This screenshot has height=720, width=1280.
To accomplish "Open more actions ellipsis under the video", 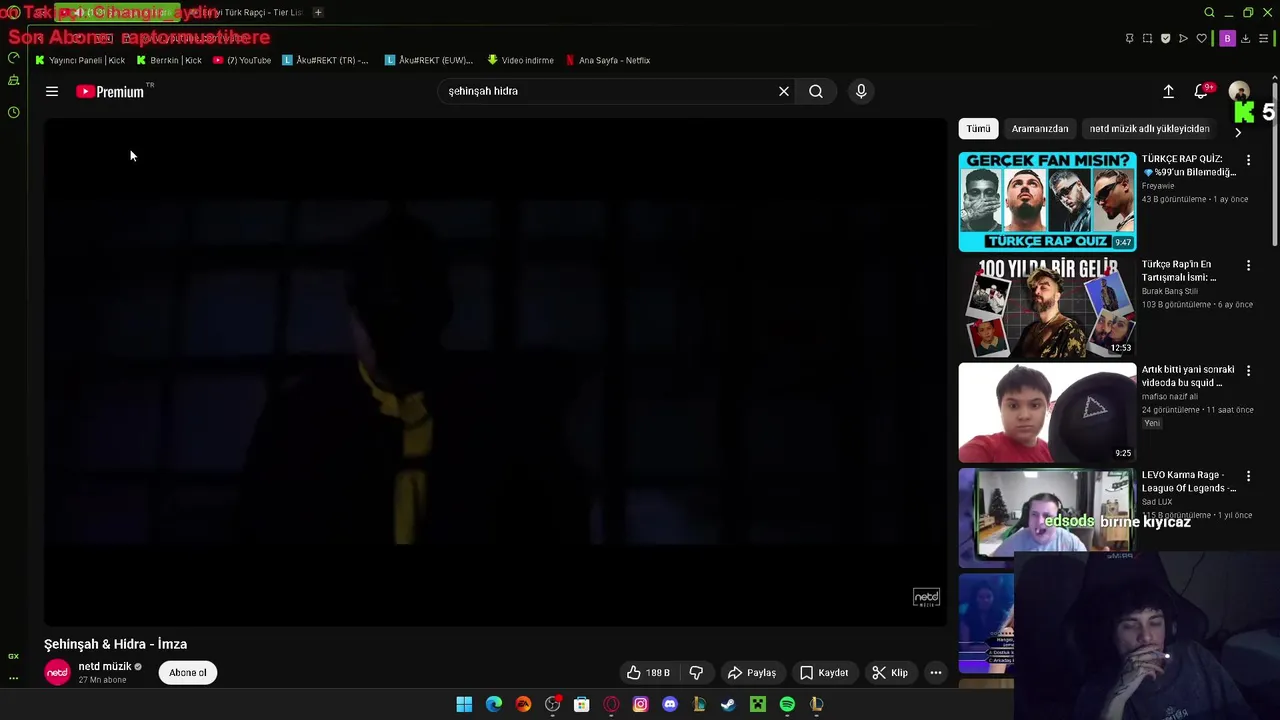I will click(x=936, y=673).
